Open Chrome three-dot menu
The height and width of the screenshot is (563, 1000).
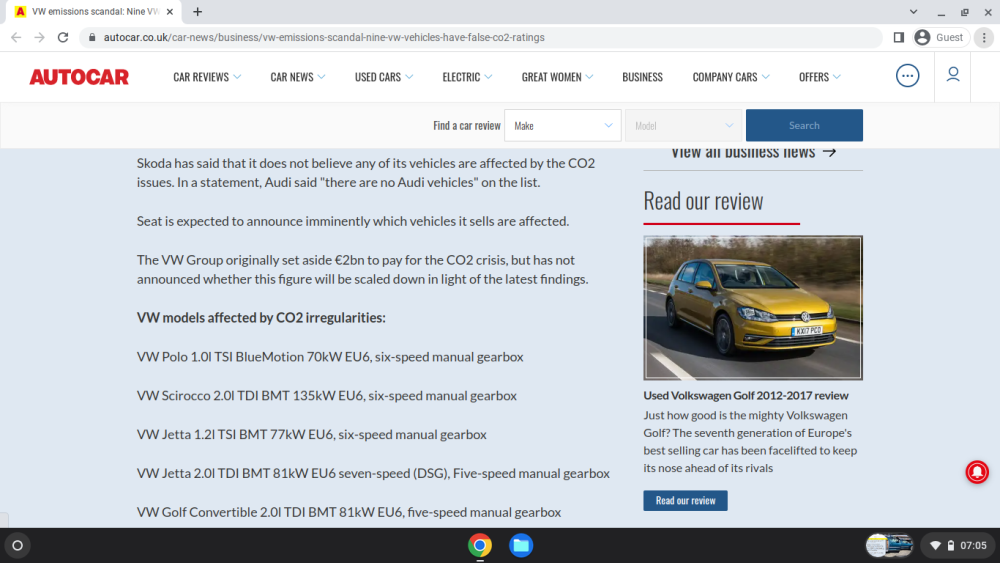click(x=984, y=38)
